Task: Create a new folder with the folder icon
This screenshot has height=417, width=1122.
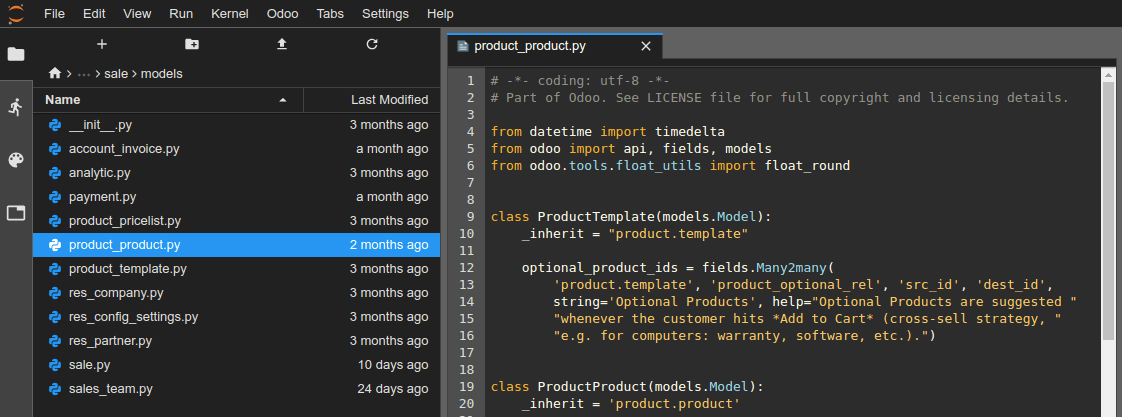Action: point(192,44)
